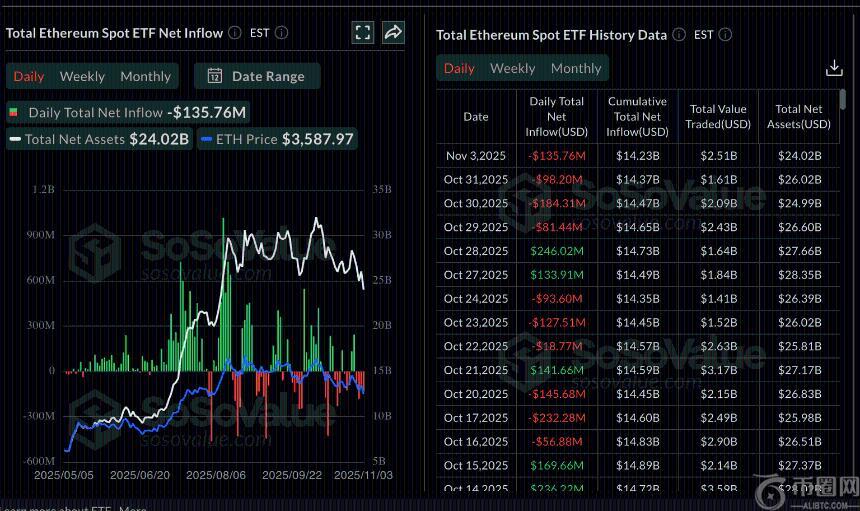Switch chart to Weekly view

click(x=82, y=76)
